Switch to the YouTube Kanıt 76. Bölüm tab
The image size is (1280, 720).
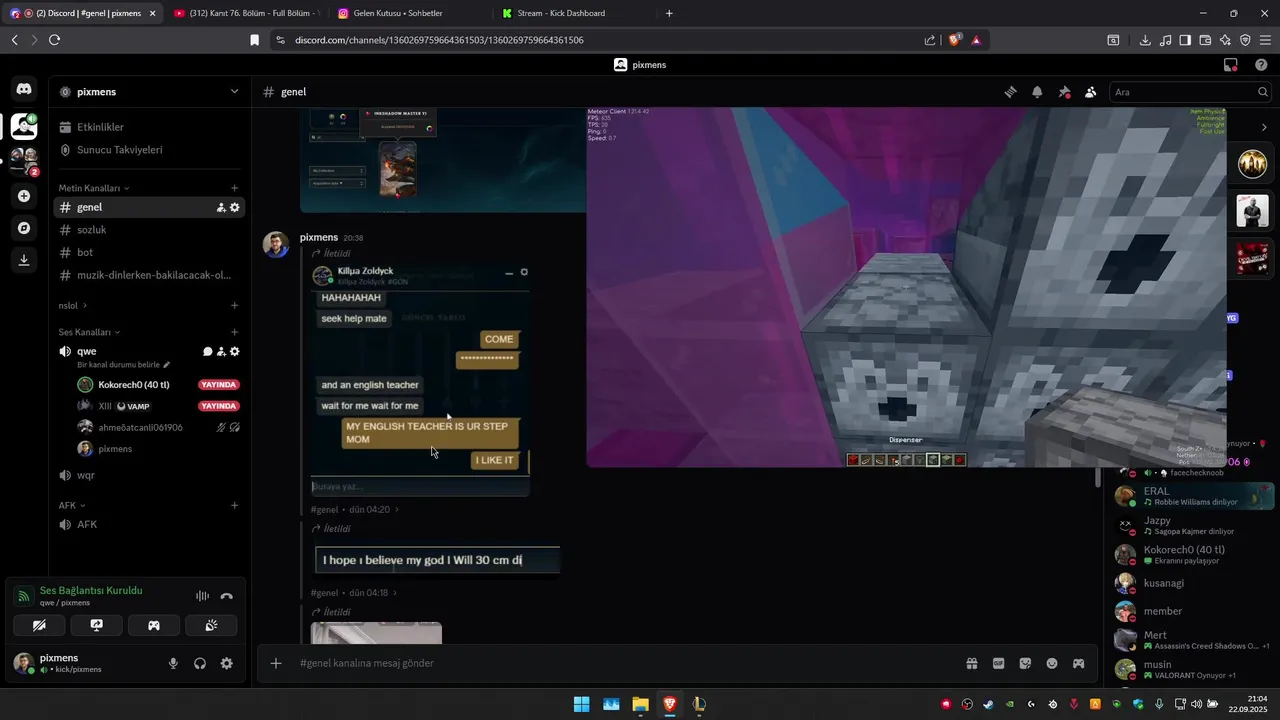(x=246, y=13)
